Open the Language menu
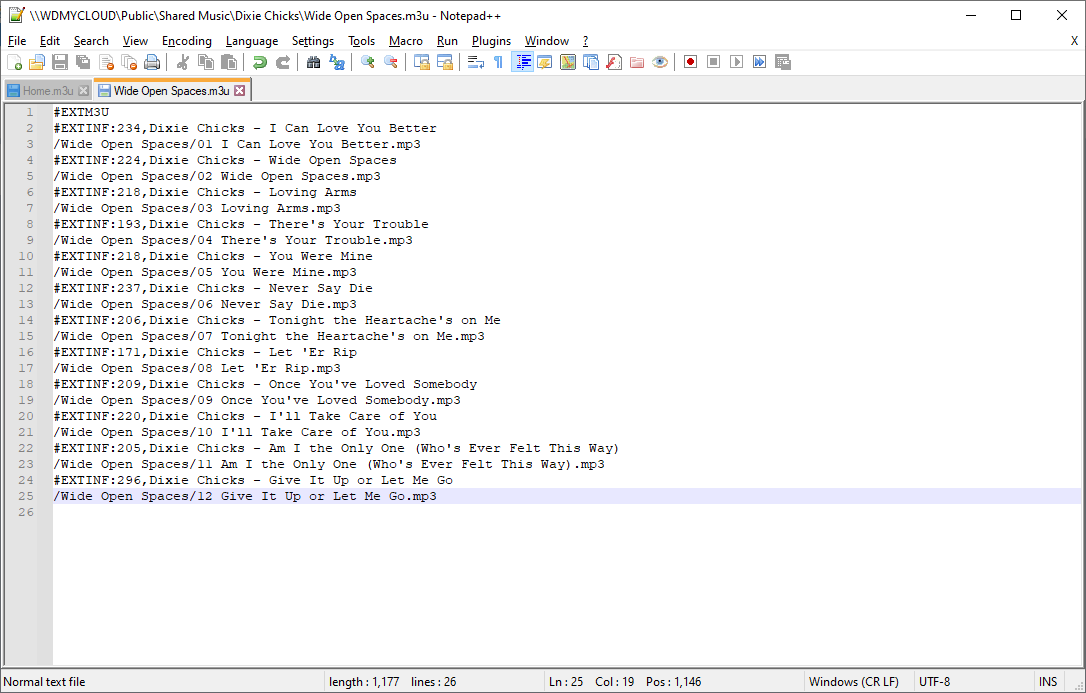This screenshot has height=693, width=1086. (x=252, y=41)
